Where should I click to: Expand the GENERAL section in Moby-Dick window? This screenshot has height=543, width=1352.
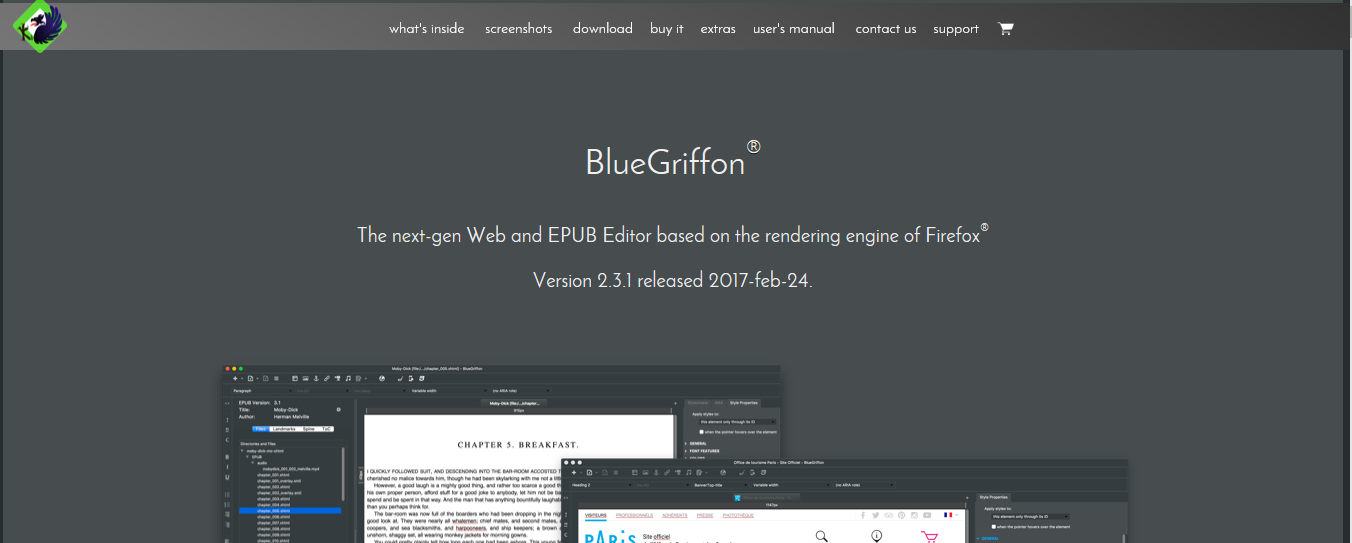(x=696, y=443)
